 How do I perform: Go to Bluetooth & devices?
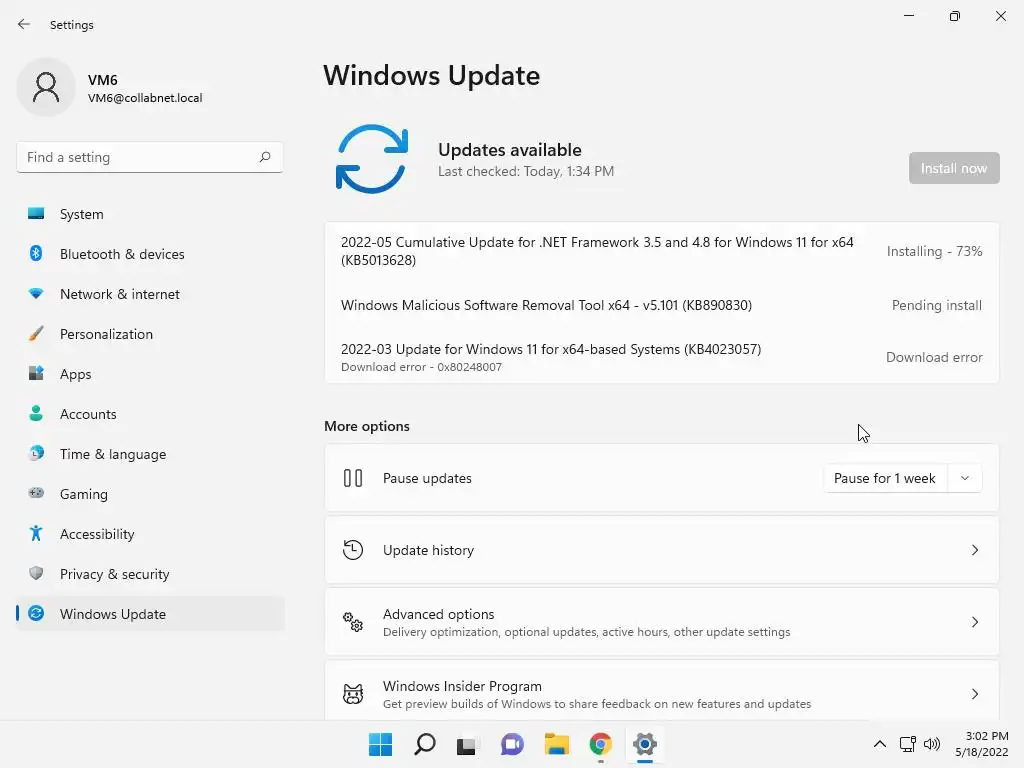150,254
